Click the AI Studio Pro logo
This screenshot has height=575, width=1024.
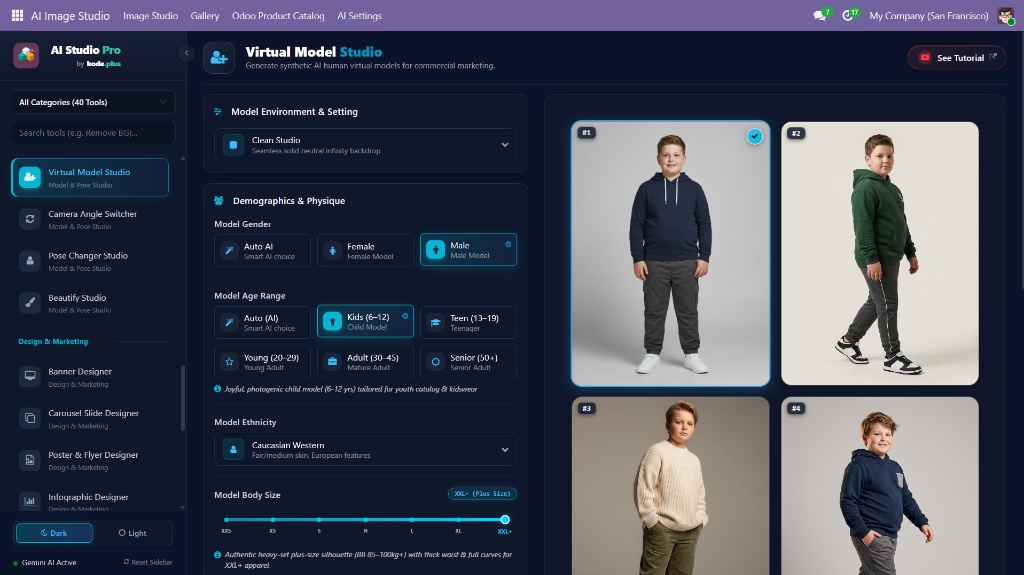[26, 56]
